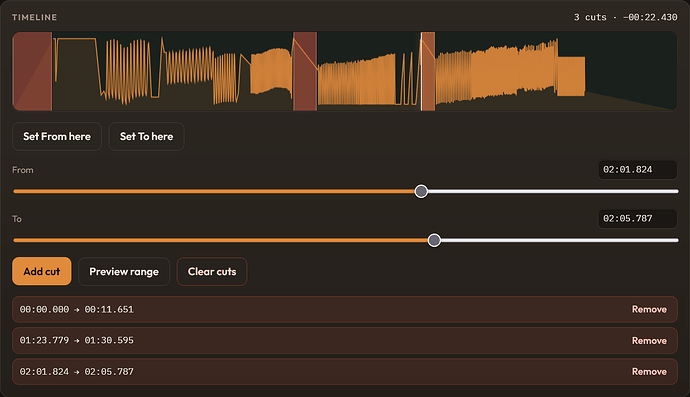Screen dimensions: 690x397
Task: Click the Set From here button
Action: pyautogui.click(x=57, y=136)
